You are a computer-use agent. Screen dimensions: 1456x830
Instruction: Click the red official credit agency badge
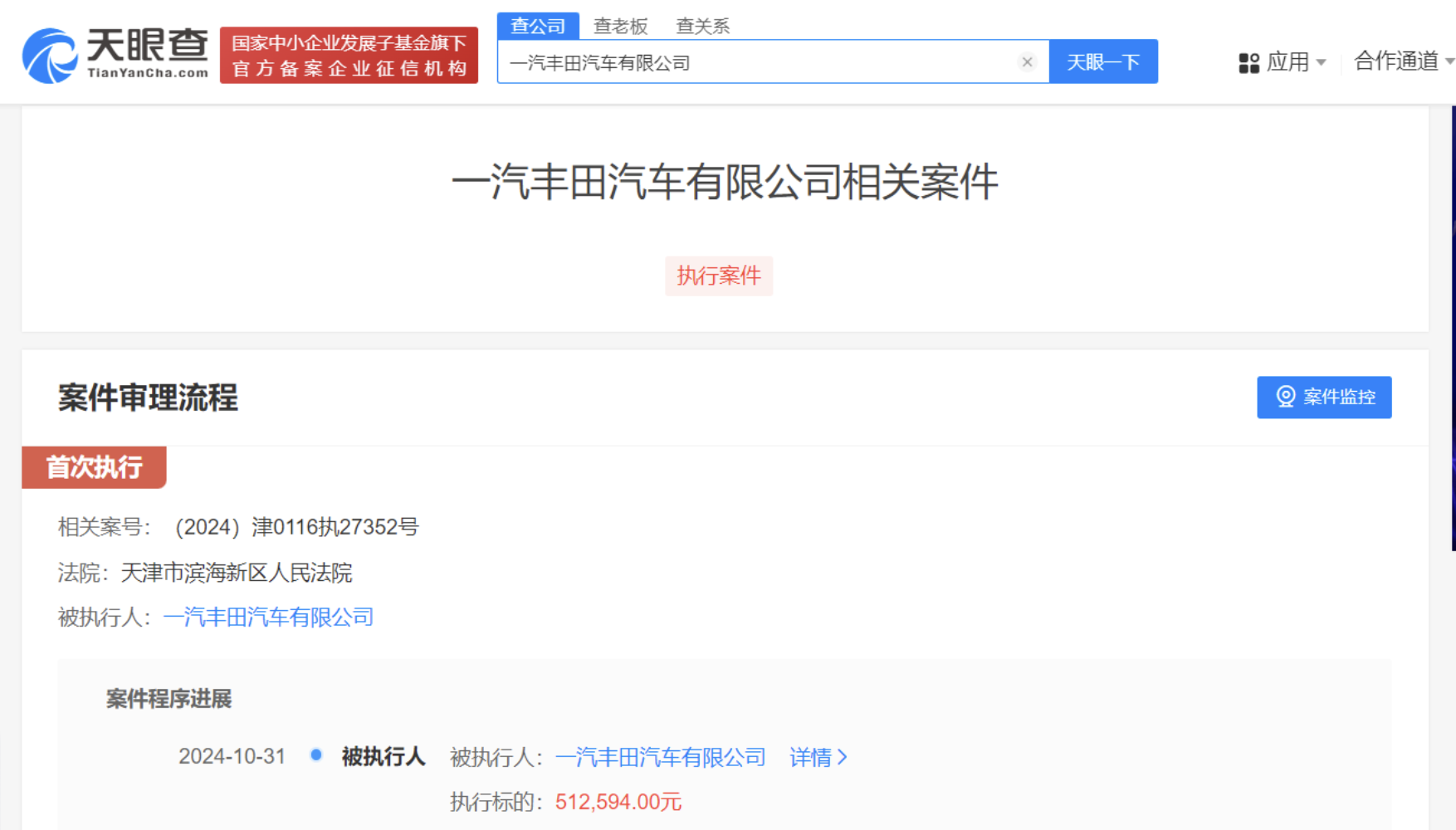pyautogui.click(x=349, y=56)
